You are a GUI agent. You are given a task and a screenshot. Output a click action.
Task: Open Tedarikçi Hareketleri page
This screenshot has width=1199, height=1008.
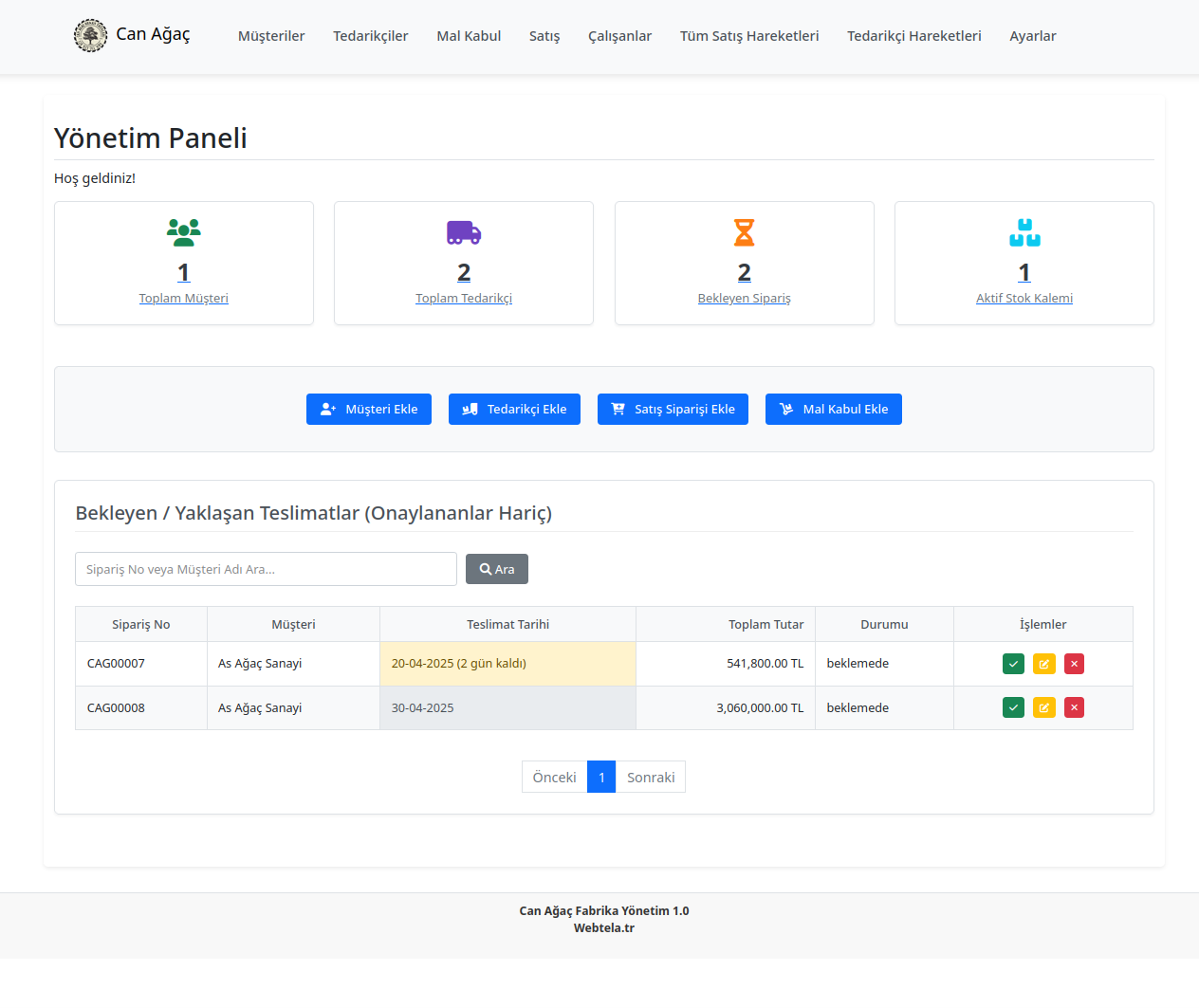pyautogui.click(x=914, y=36)
